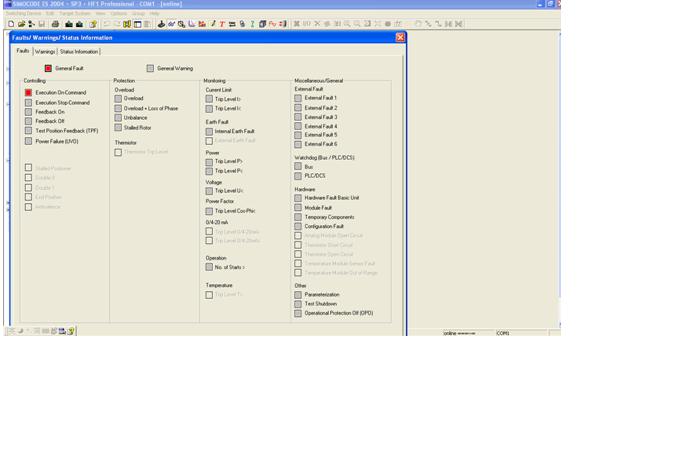Close the Faults/Warnings/Status Information dialog
The width and height of the screenshot is (692, 461).
[x=400, y=37]
